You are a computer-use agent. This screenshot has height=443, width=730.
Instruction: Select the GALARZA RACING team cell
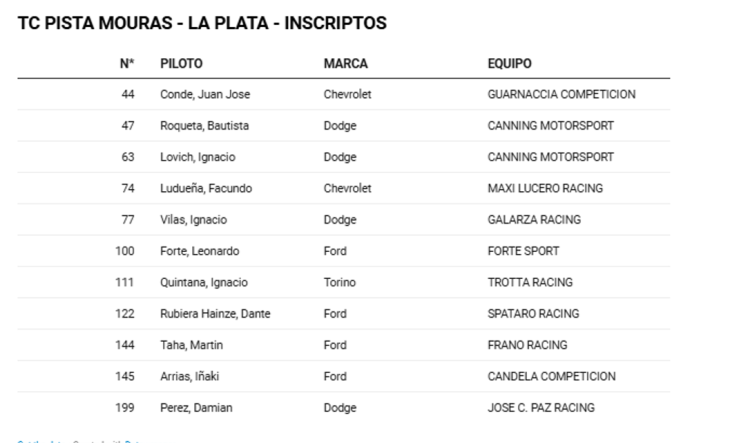[x=534, y=220]
